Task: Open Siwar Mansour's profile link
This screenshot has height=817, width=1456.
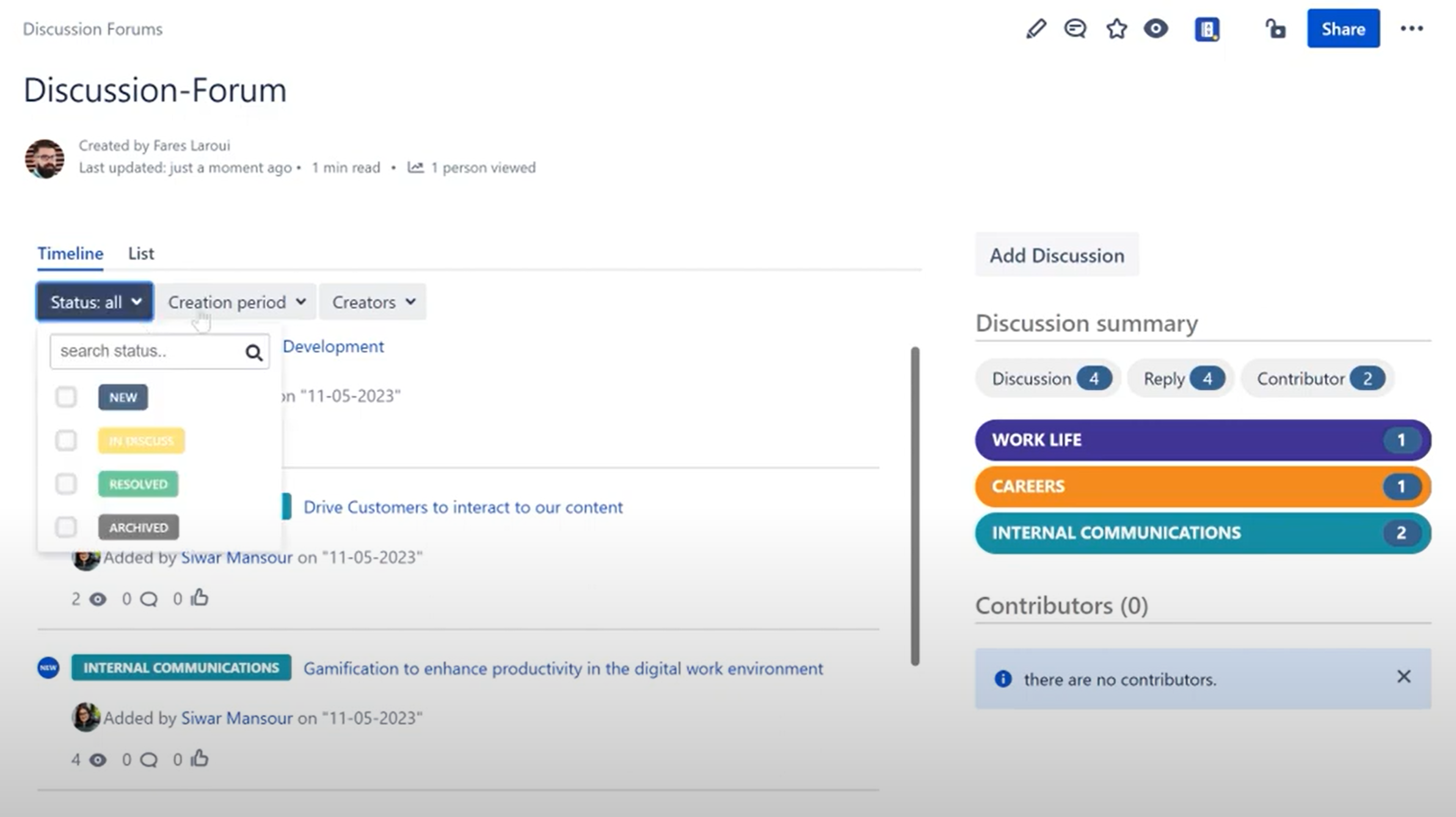Action: click(236, 717)
